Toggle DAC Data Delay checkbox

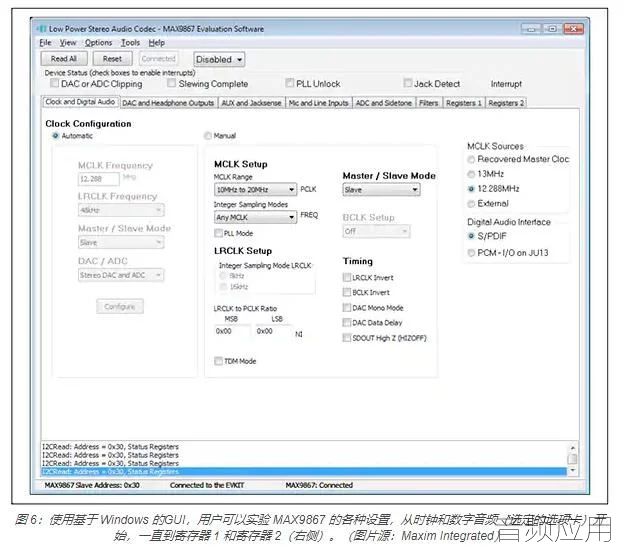pos(347,323)
